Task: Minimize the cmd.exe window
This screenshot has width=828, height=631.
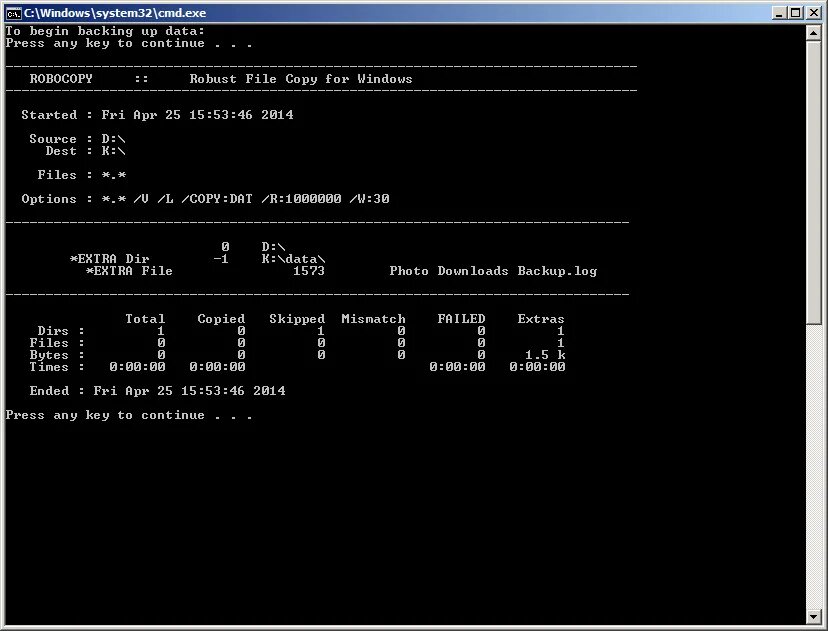Action: (779, 13)
